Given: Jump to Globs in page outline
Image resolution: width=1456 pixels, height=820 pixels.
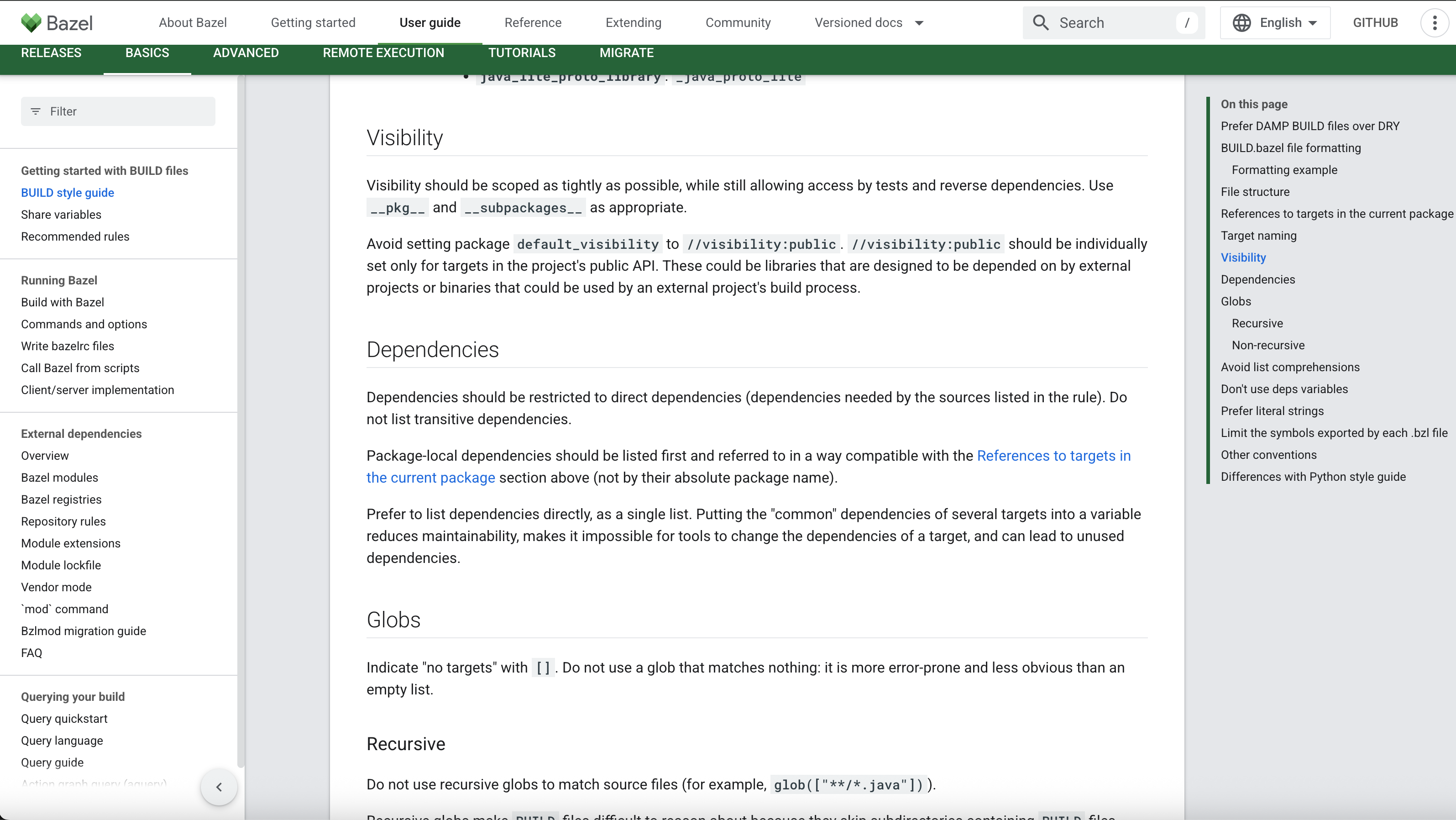Looking at the screenshot, I should 1236,301.
